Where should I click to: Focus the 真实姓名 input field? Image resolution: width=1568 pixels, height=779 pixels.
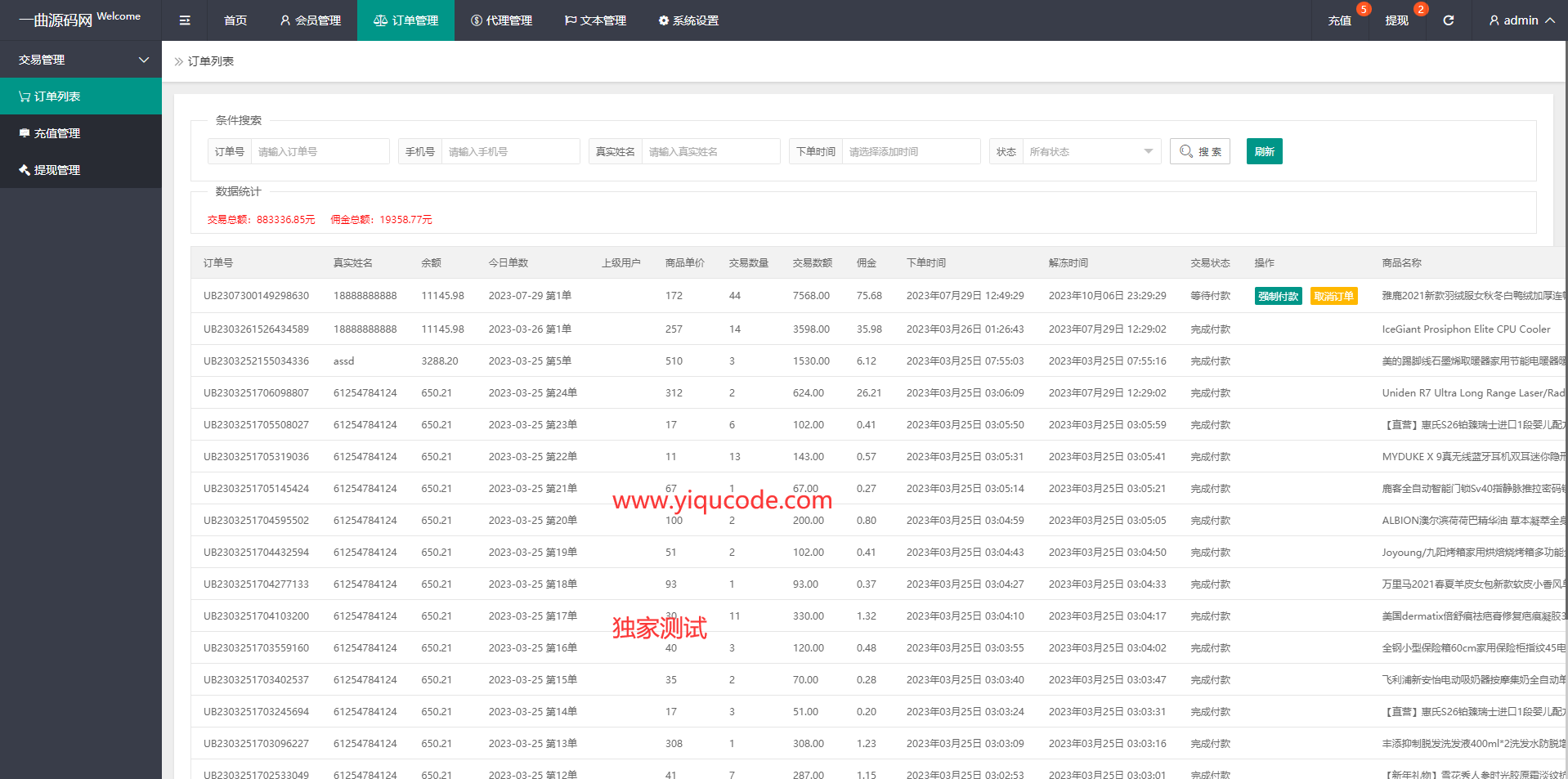(x=710, y=151)
